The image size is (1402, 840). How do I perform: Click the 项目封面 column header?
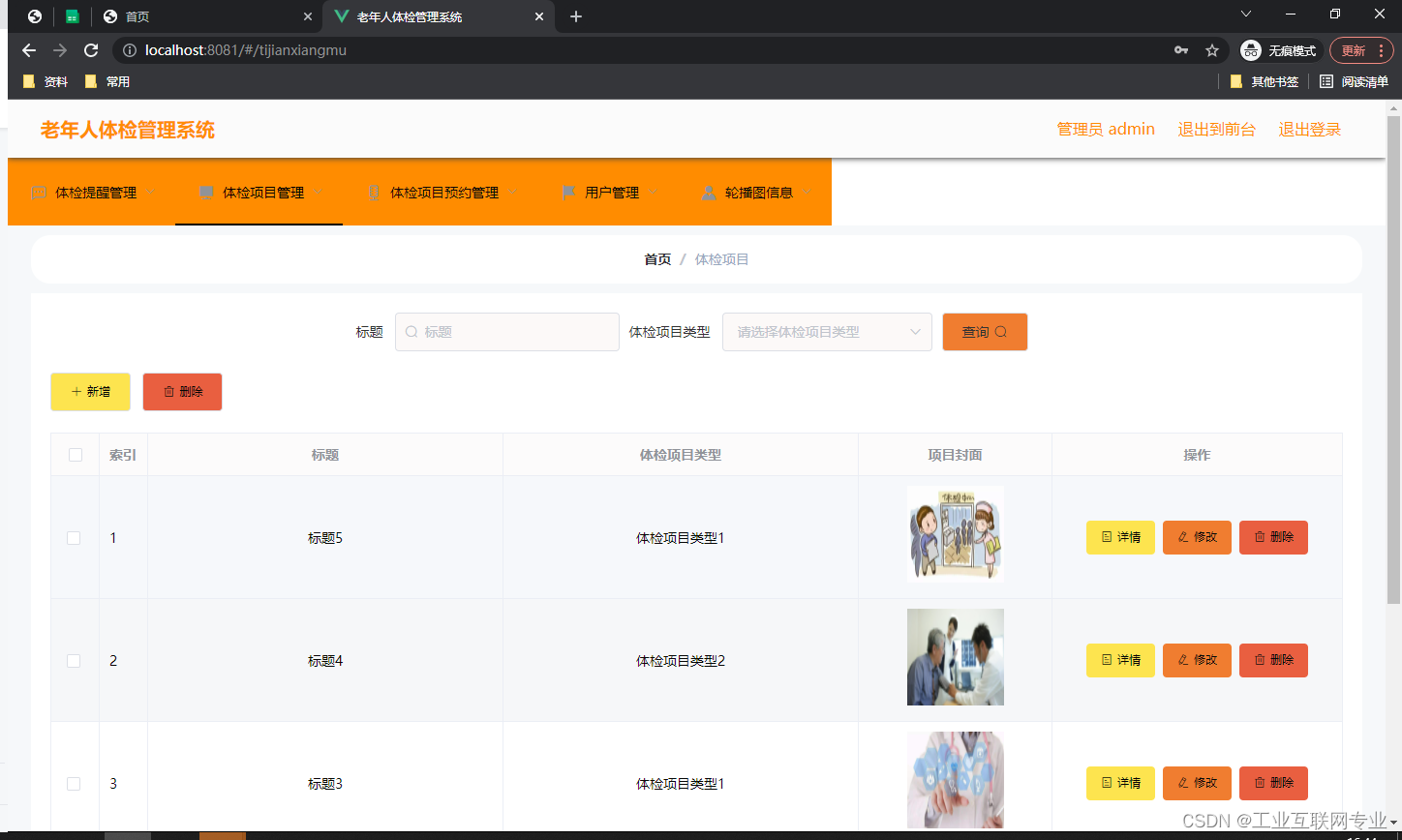point(955,455)
